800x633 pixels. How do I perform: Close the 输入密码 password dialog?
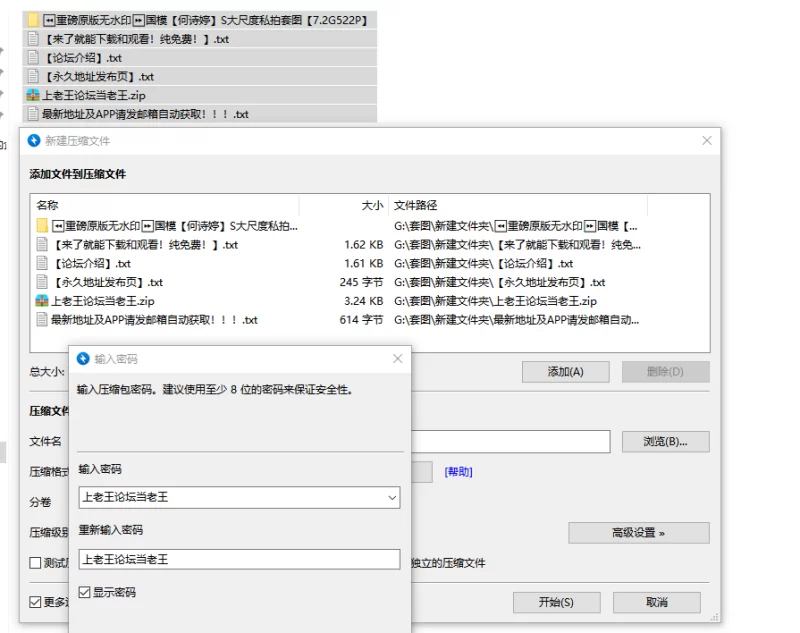(397, 359)
